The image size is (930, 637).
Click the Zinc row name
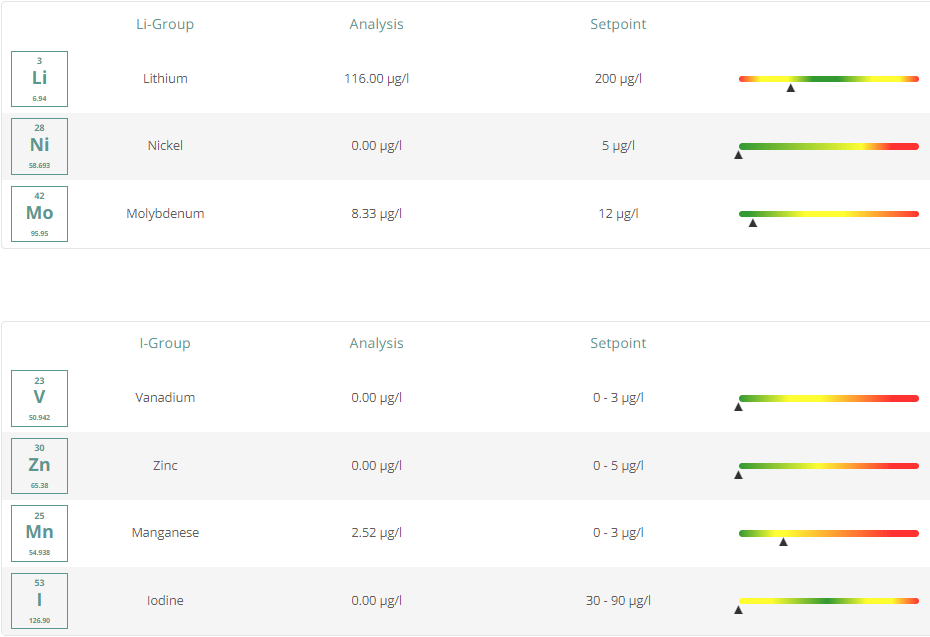[165, 466]
